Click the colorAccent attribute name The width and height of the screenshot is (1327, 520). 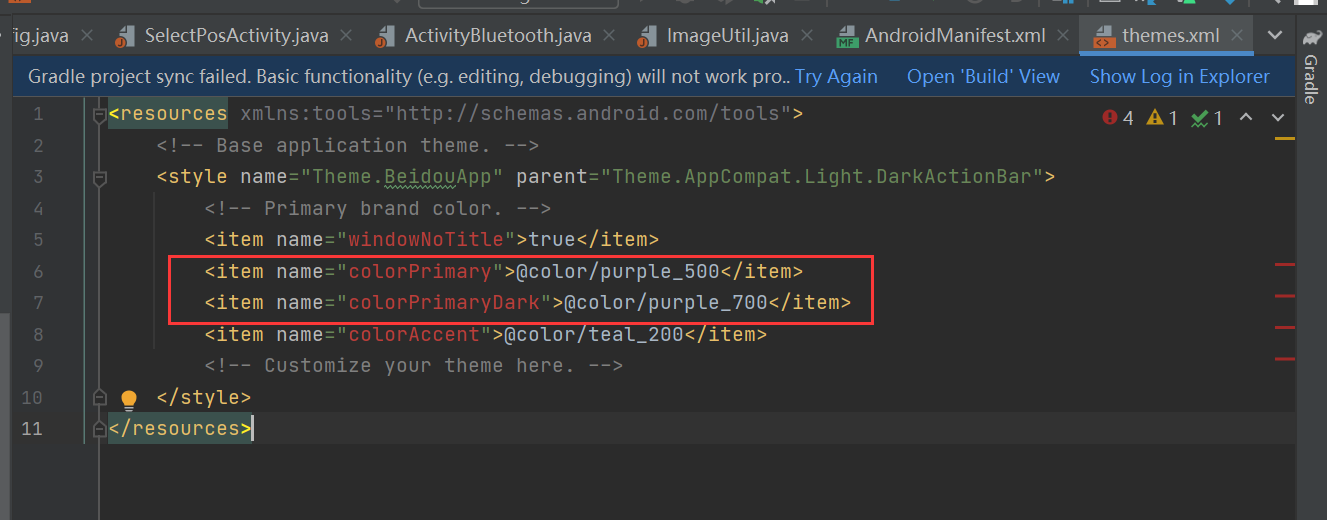coord(414,334)
